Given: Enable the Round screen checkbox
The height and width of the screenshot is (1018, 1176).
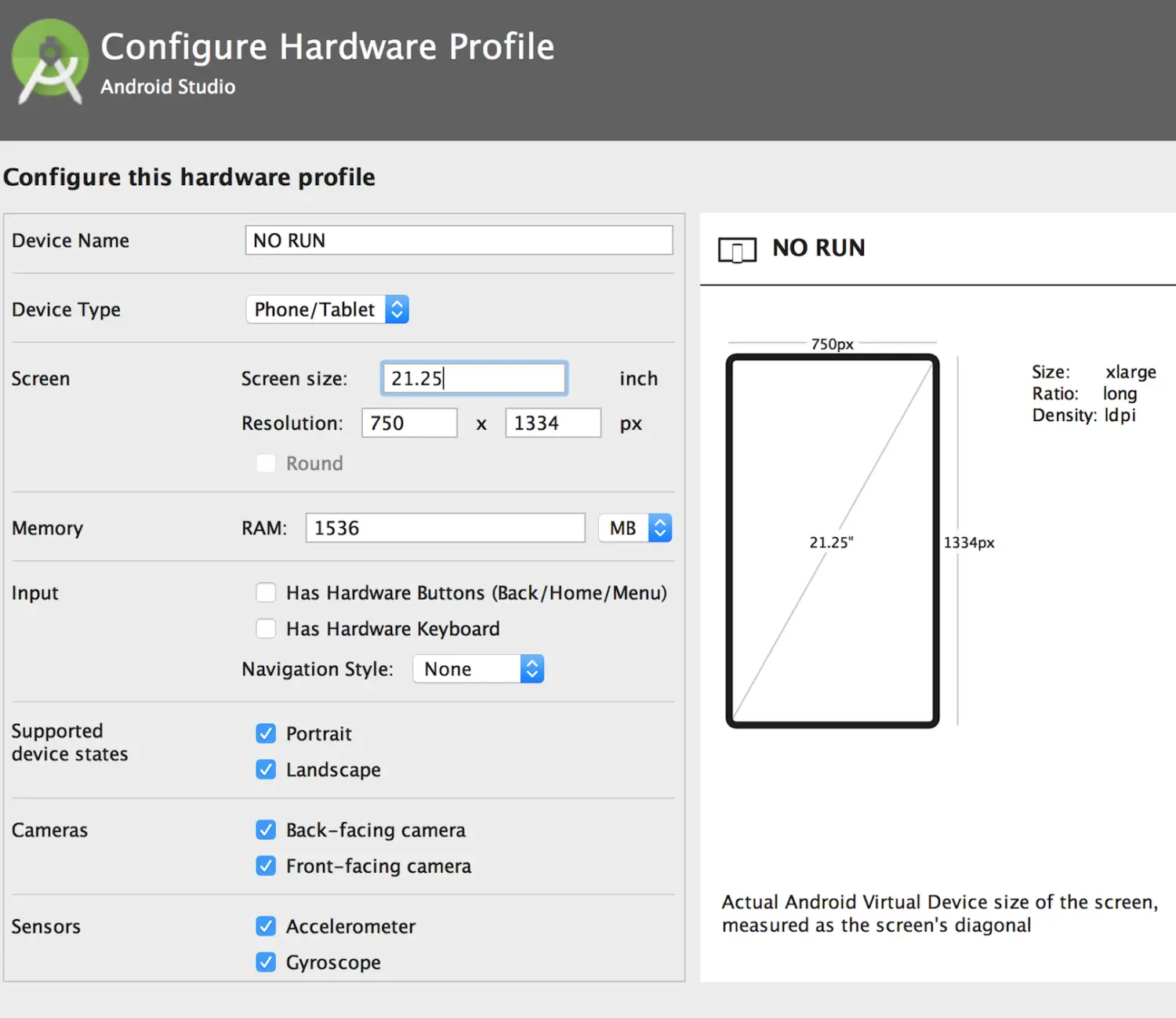Looking at the screenshot, I should [x=266, y=464].
